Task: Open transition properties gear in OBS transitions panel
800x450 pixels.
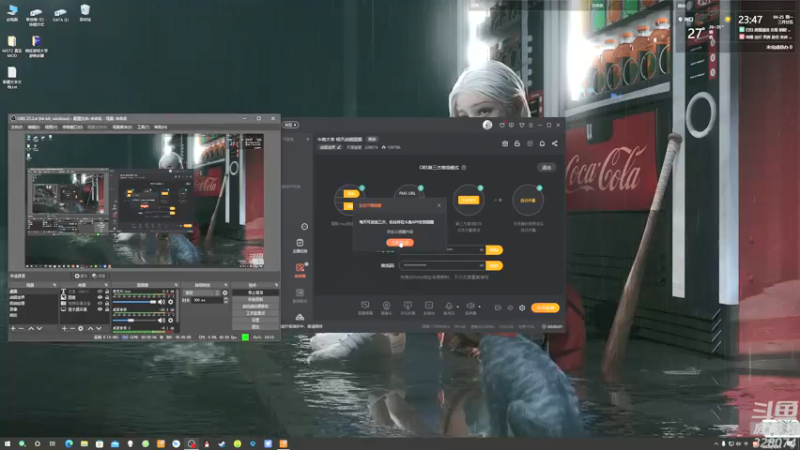Action: click(225, 293)
